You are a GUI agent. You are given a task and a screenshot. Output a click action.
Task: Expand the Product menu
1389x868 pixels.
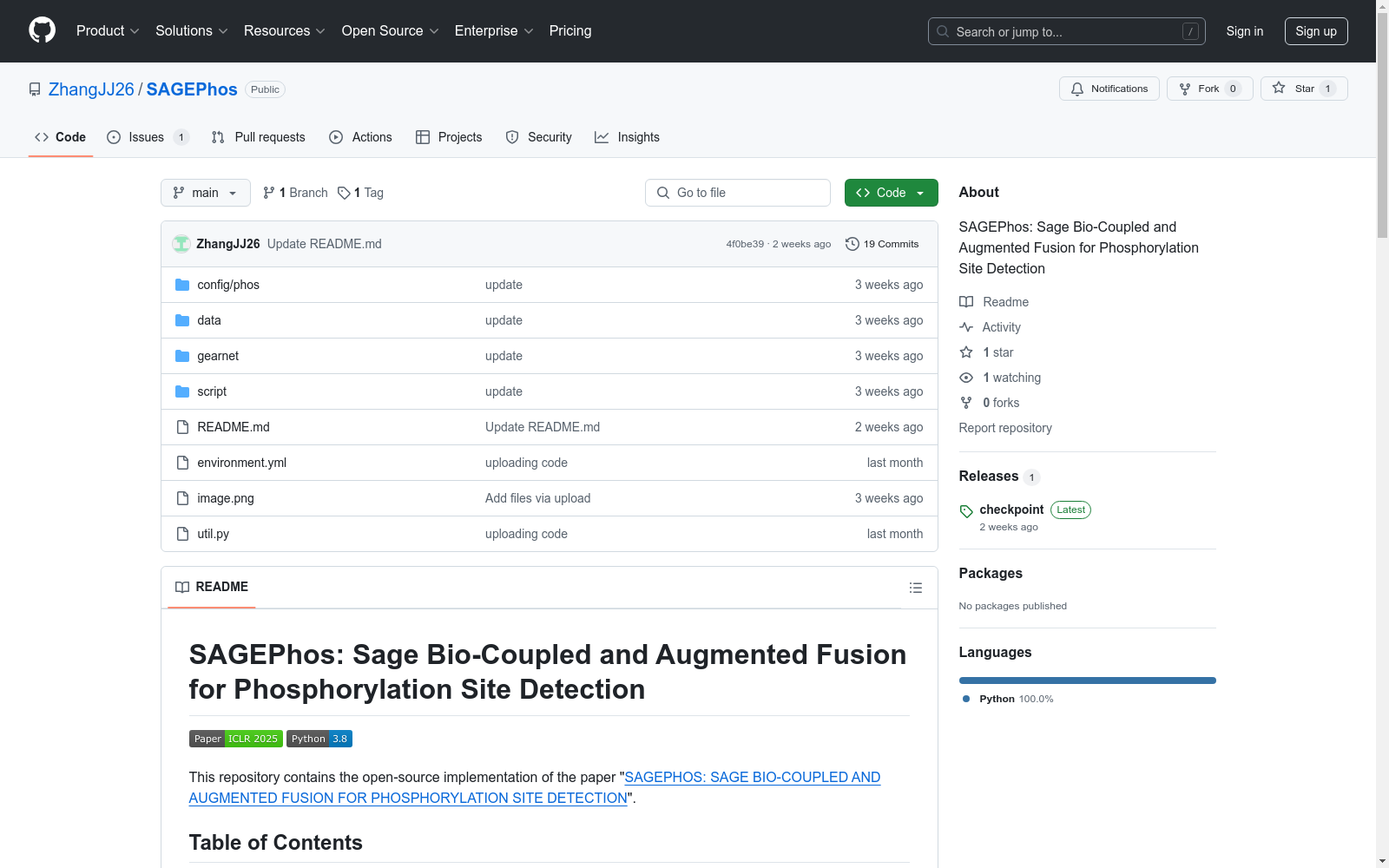108,30
